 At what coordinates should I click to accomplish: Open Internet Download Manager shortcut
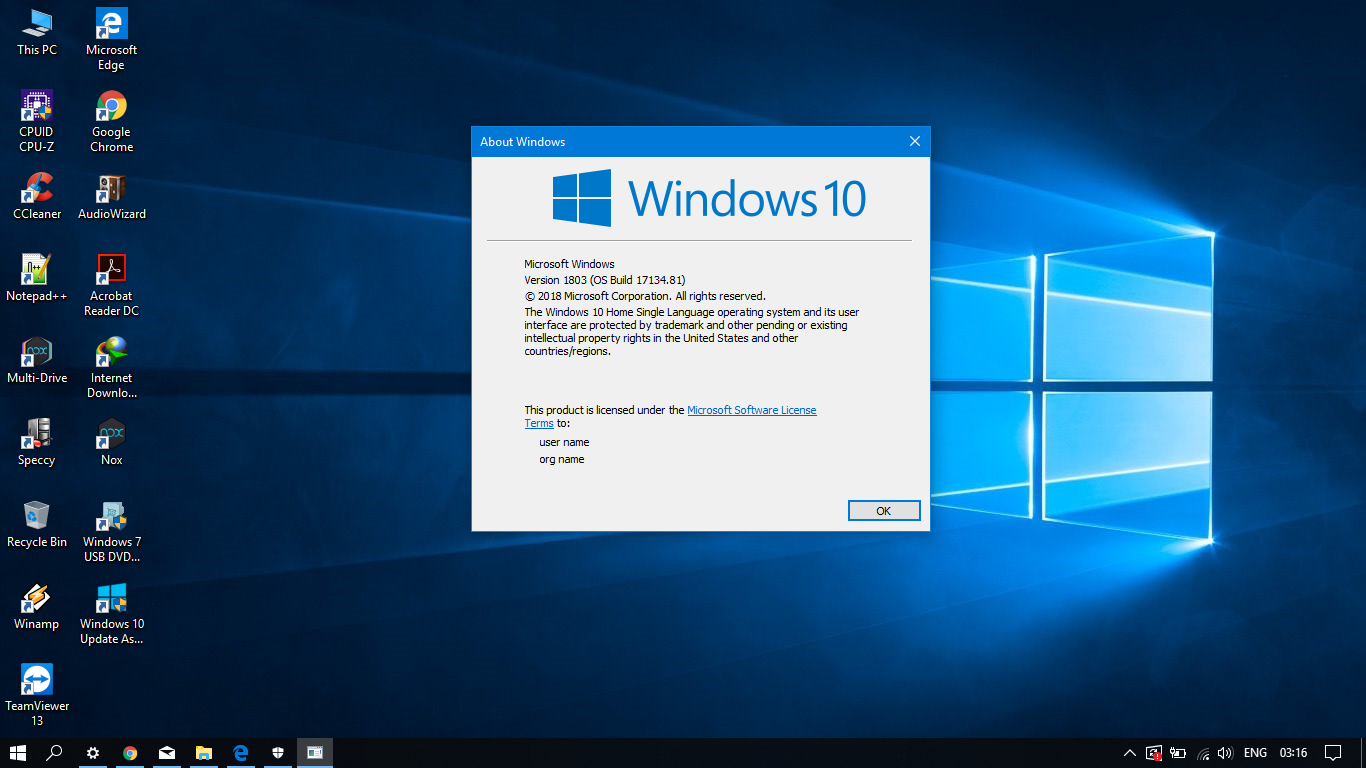[111, 367]
